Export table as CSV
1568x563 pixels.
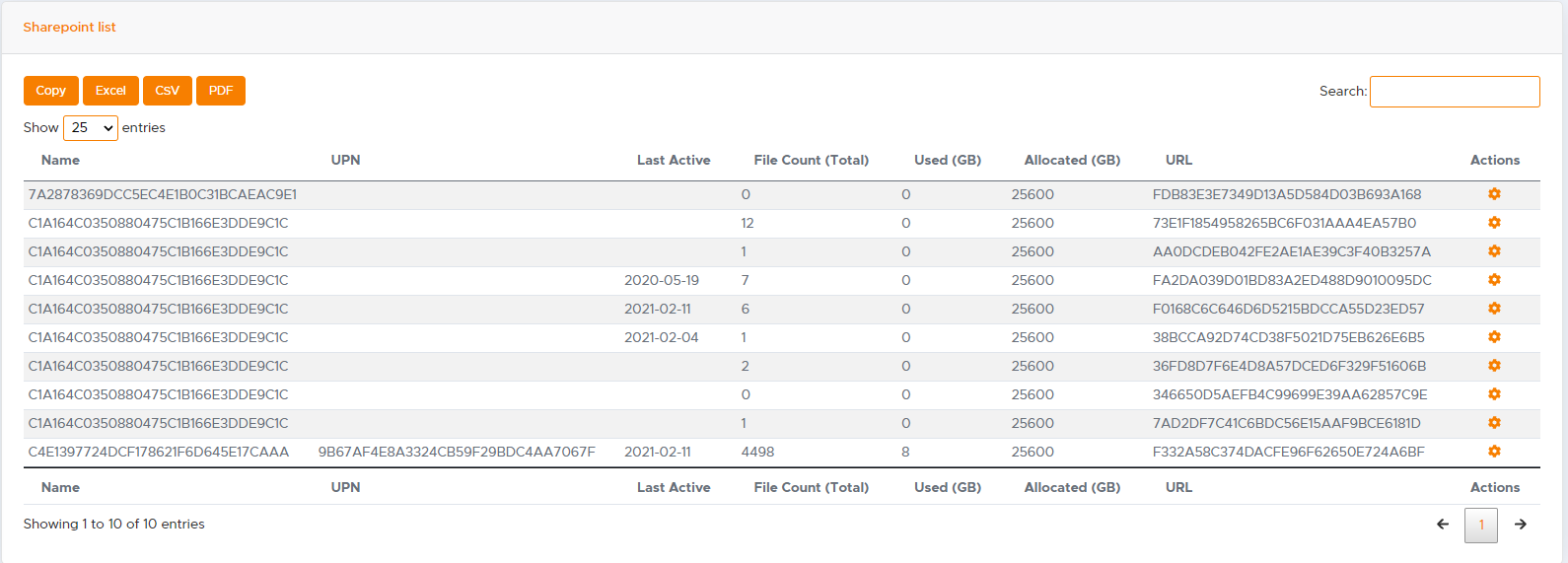coord(168,91)
